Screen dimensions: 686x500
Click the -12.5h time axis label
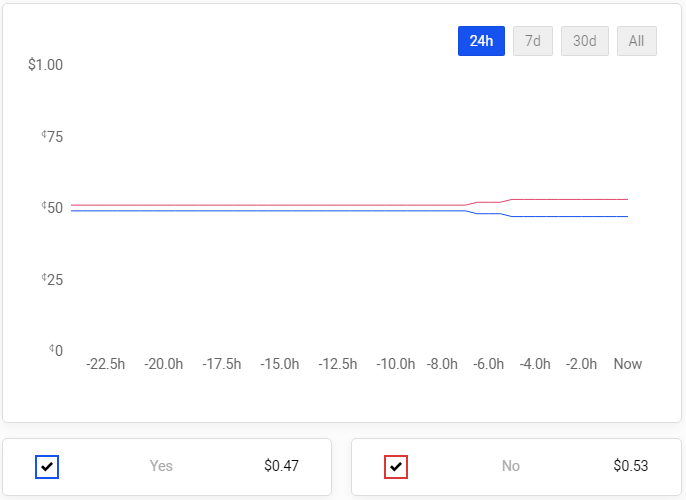(338, 364)
